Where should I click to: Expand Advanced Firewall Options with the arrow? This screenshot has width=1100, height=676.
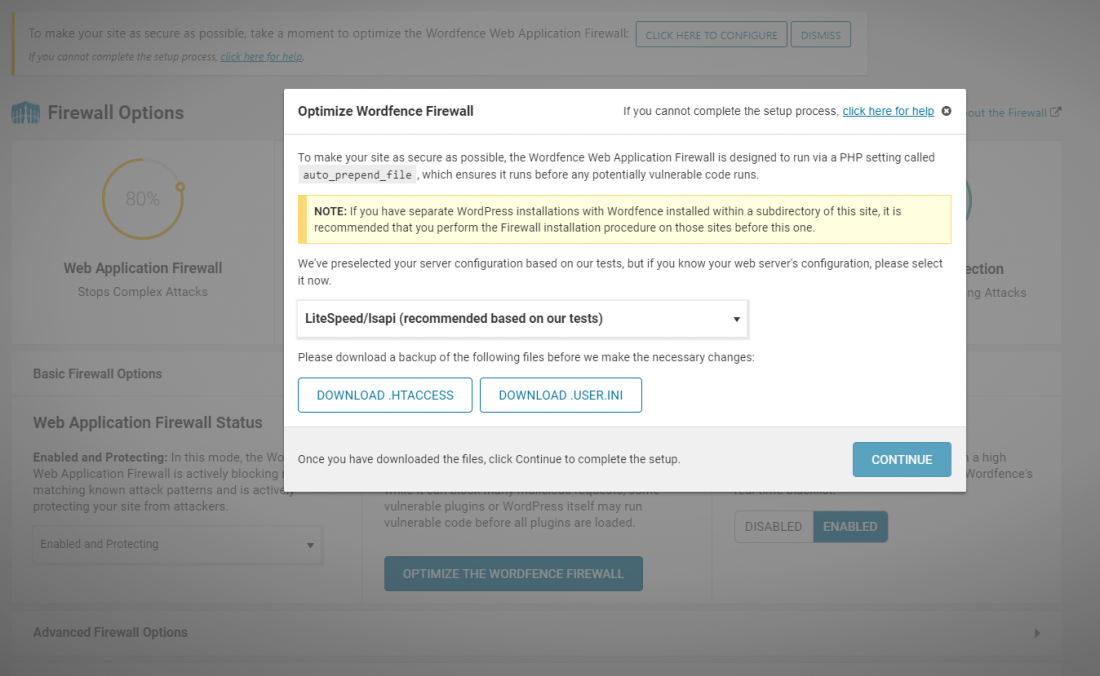tap(1037, 633)
